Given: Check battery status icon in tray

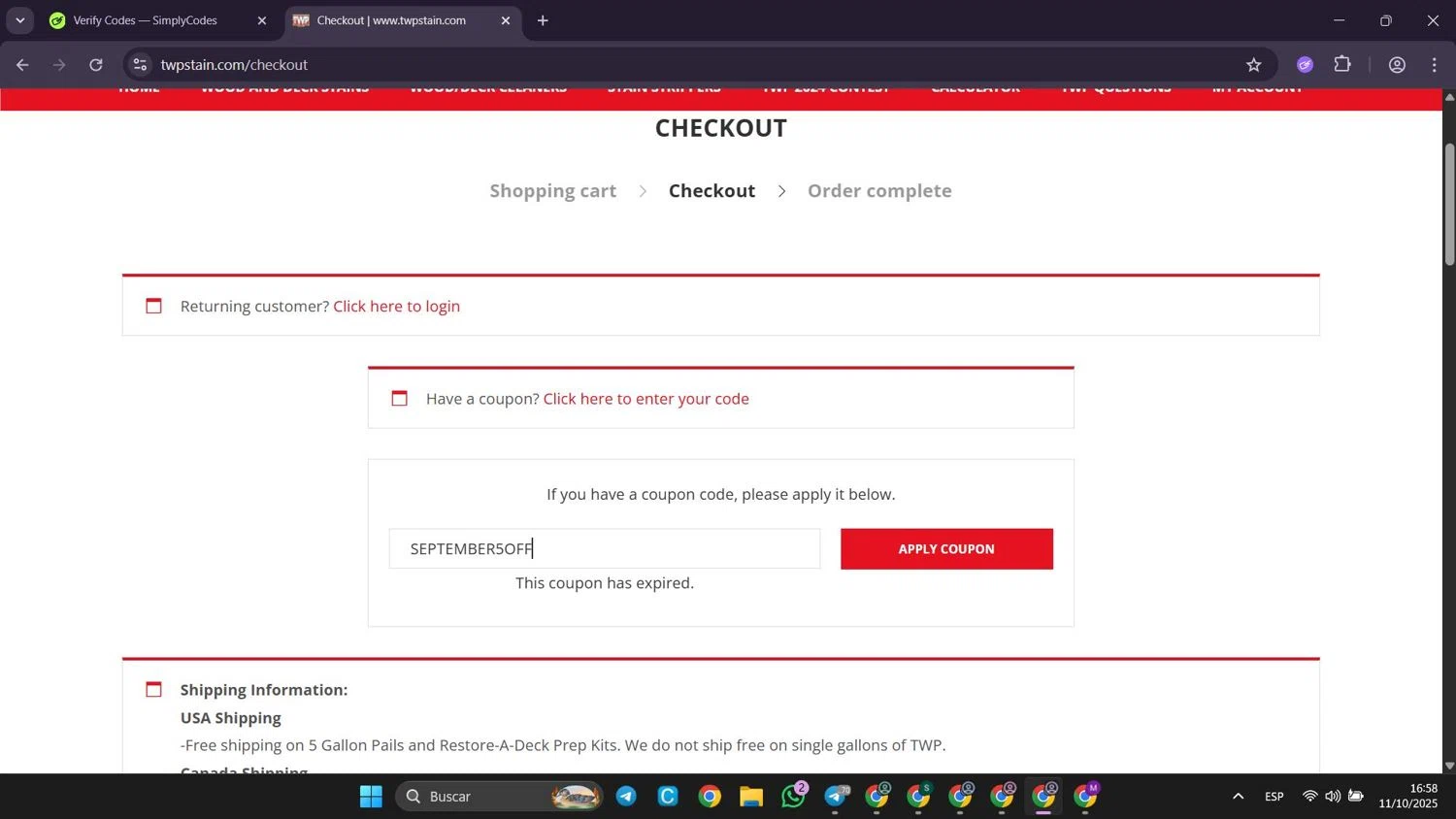Looking at the screenshot, I should tap(1356, 797).
